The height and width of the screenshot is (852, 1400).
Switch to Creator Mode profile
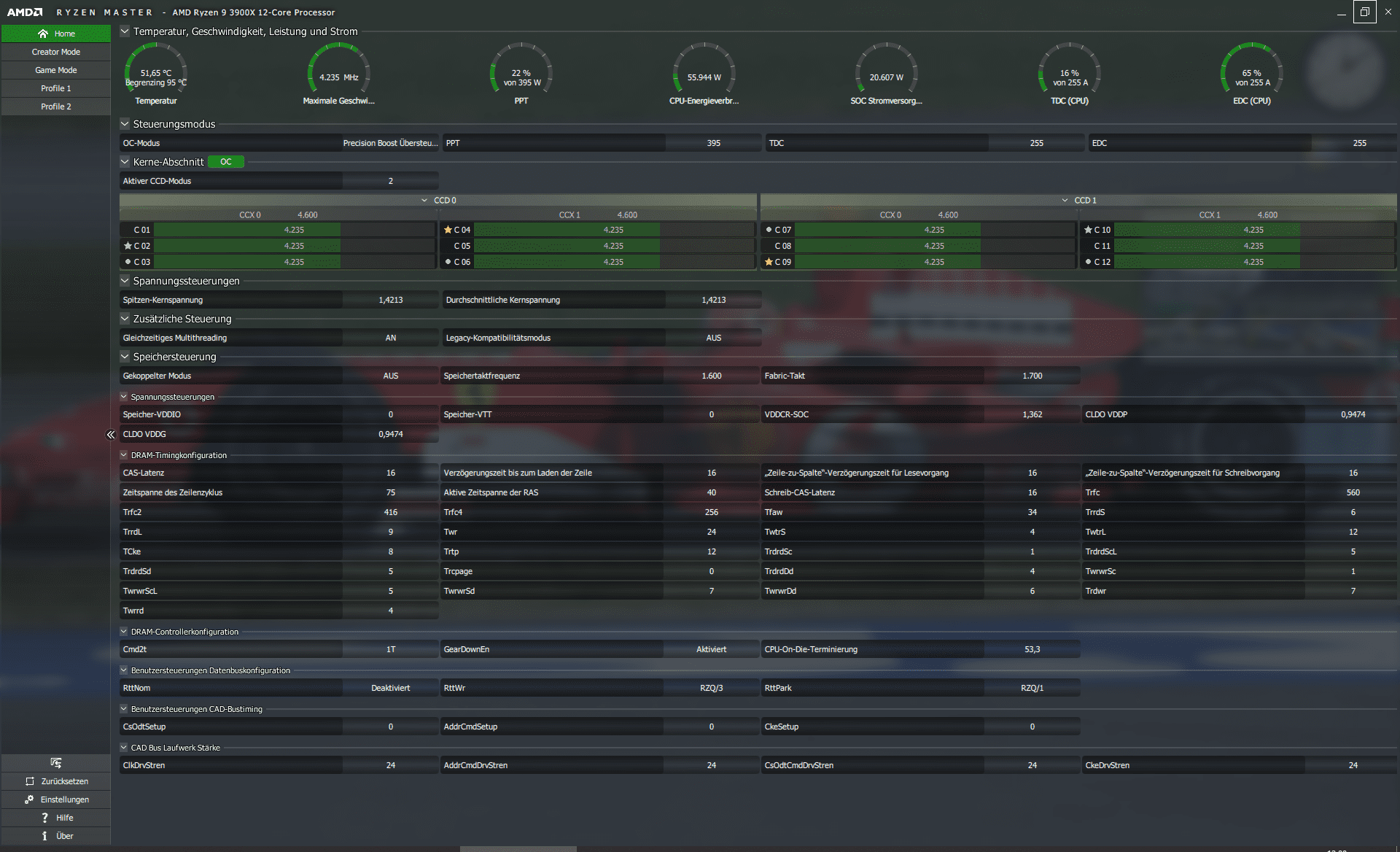tap(56, 52)
